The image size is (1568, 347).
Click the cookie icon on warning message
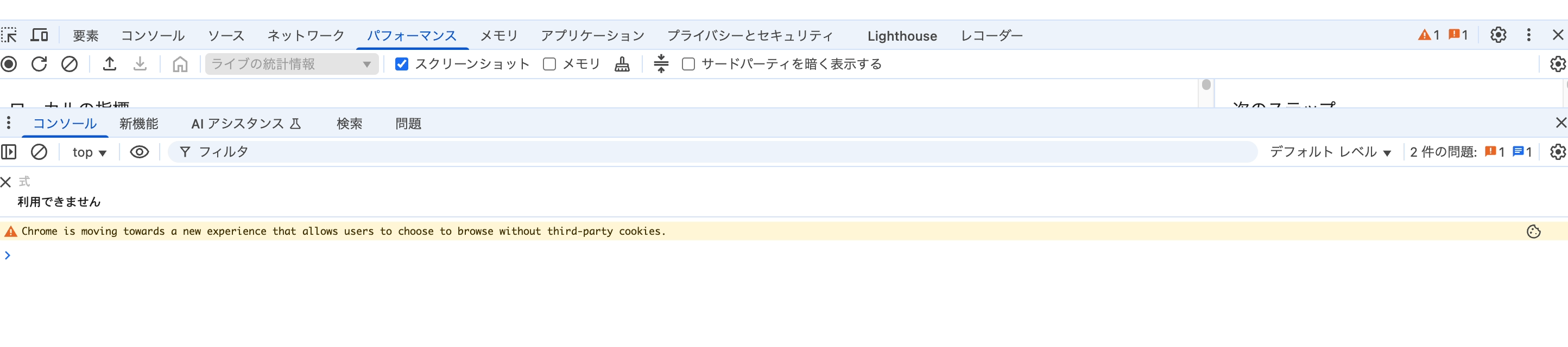[x=1533, y=232]
